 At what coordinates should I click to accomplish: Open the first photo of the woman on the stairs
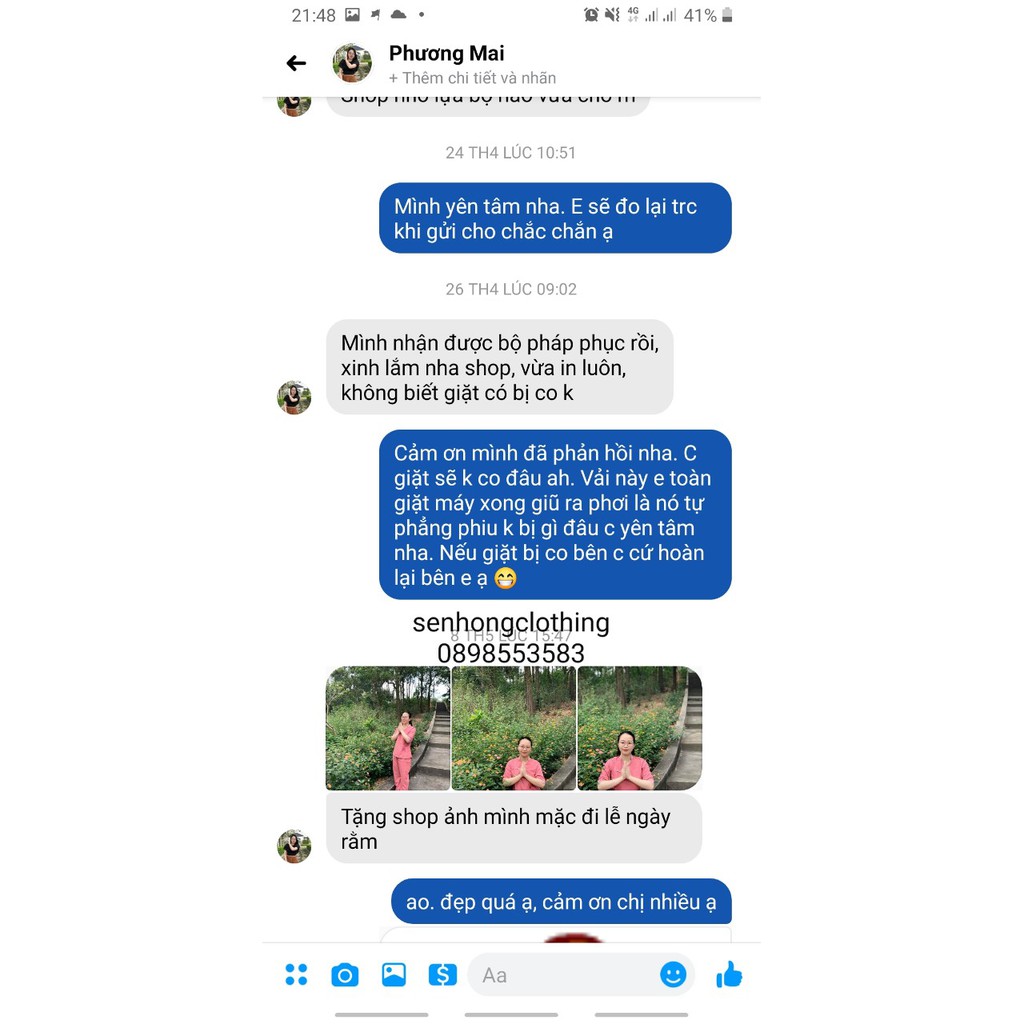[388, 728]
